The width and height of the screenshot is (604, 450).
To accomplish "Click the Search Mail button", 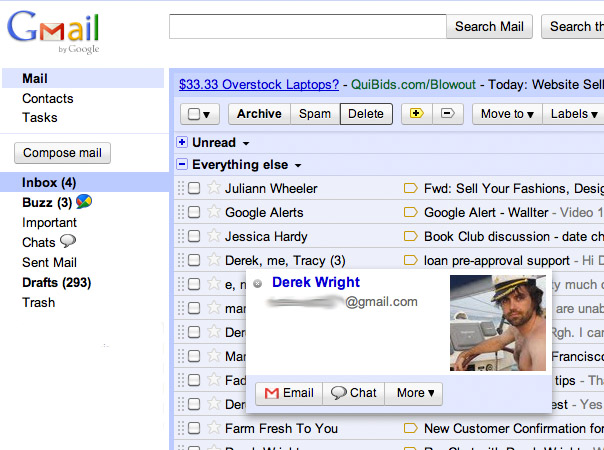I will coord(489,27).
